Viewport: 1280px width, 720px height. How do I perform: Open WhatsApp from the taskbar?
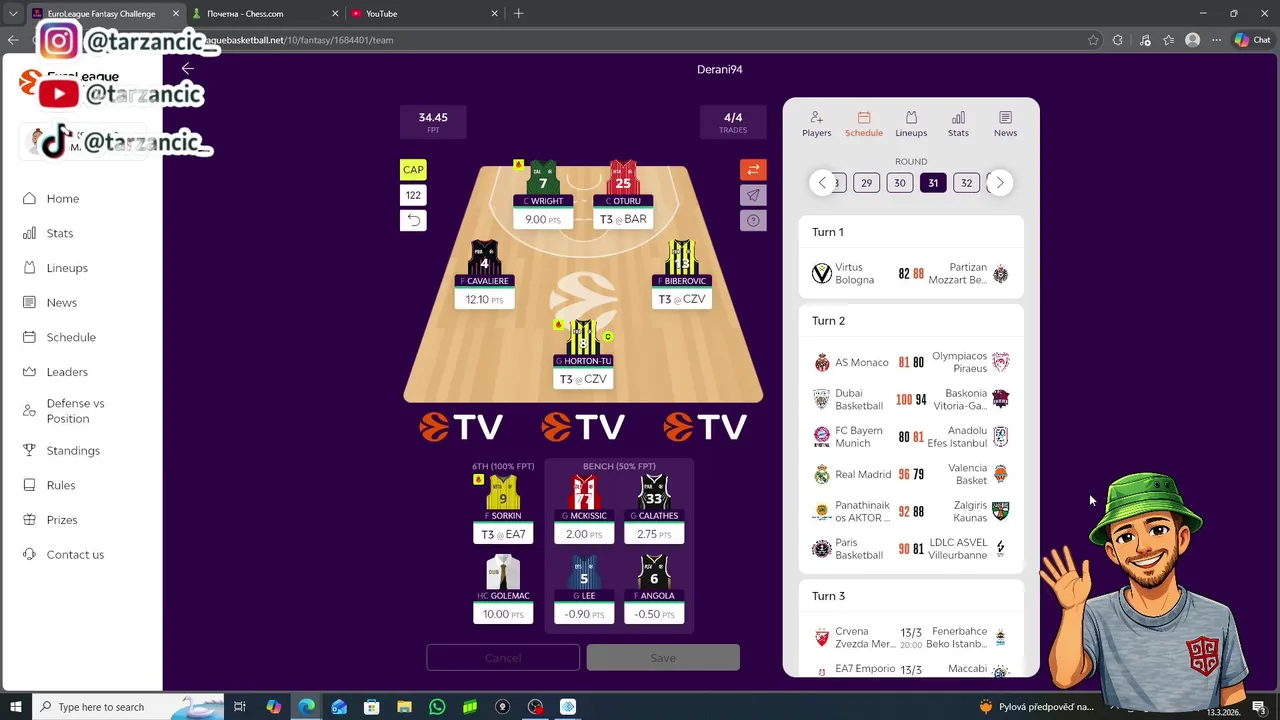437,707
